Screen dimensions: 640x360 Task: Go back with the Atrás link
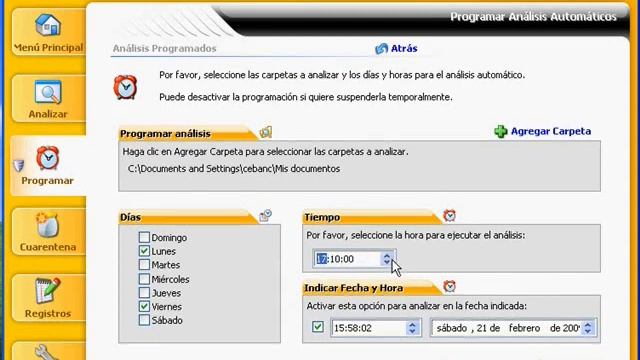pos(404,49)
